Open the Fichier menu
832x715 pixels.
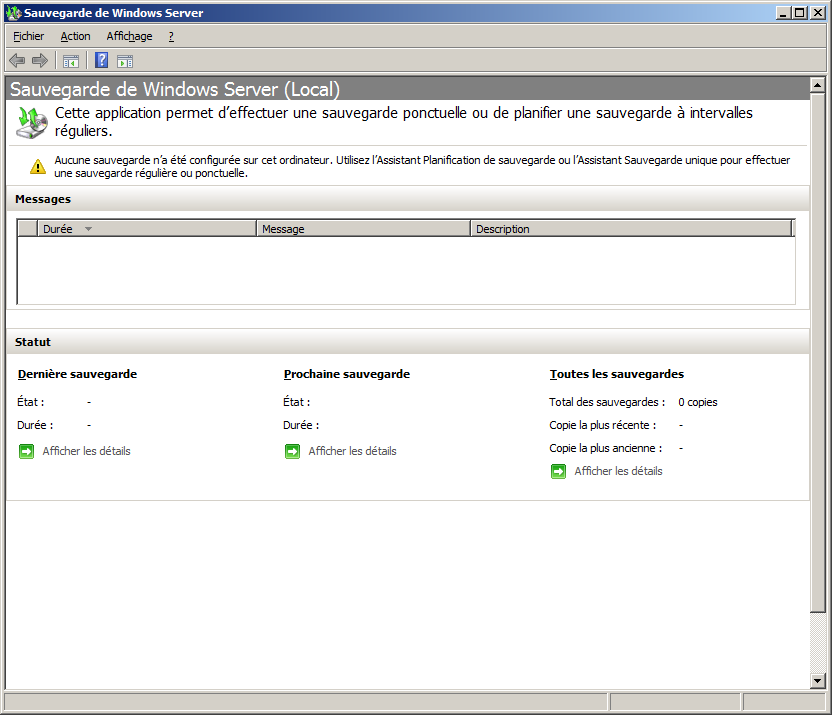click(29, 36)
